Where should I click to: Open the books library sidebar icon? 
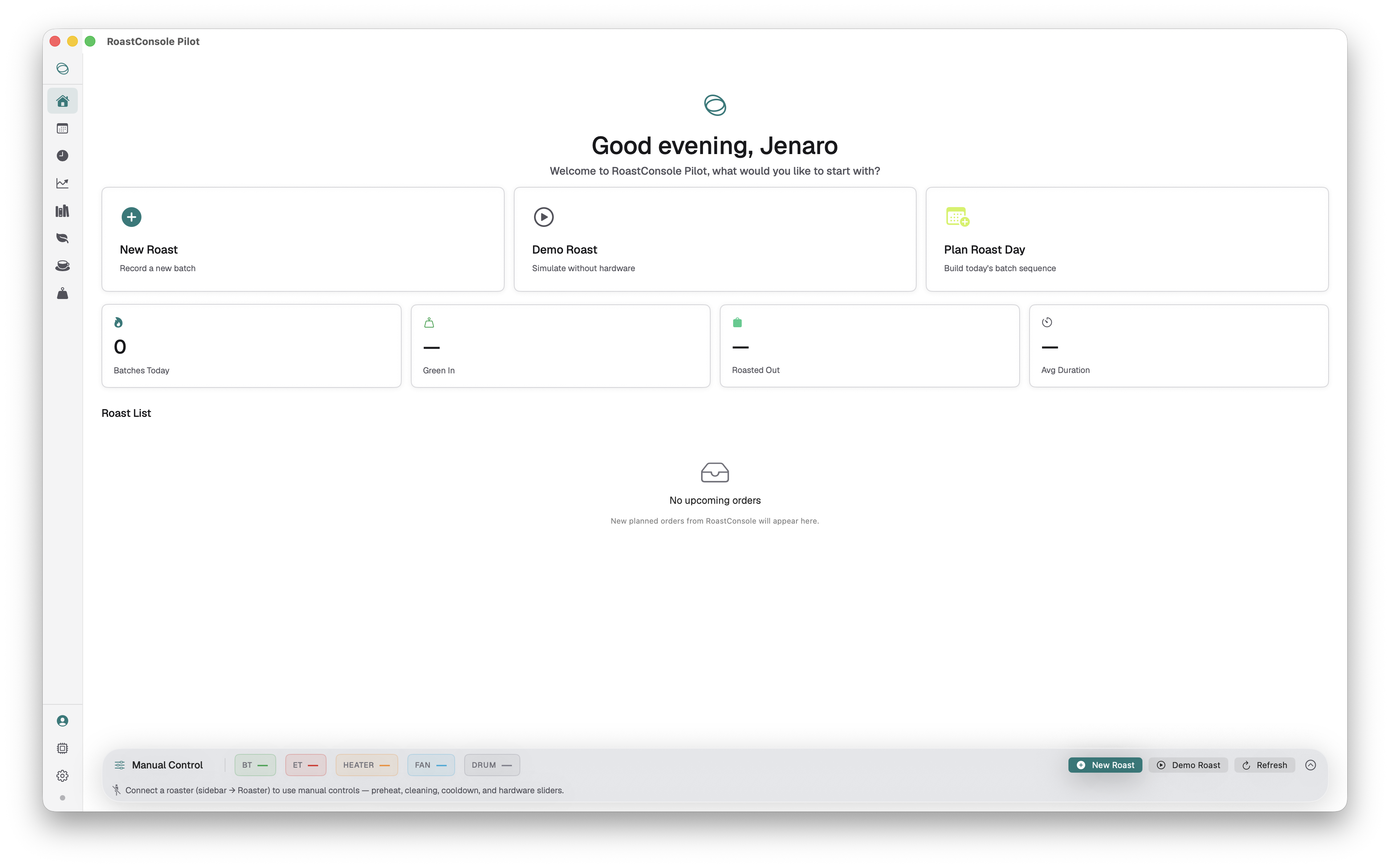[x=63, y=211]
